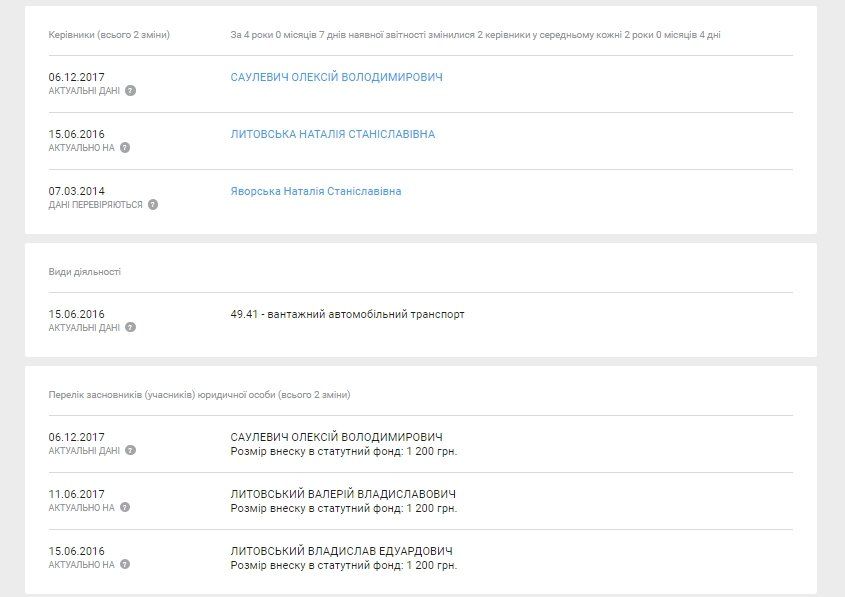This screenshot has width=845, height=597.
Task: Click founder name ЛИТОВСЬКИЙ ВАЛЕРІЙ ВЛАДИСЛАВОВИЧ
Action: (x=343, y=494)
